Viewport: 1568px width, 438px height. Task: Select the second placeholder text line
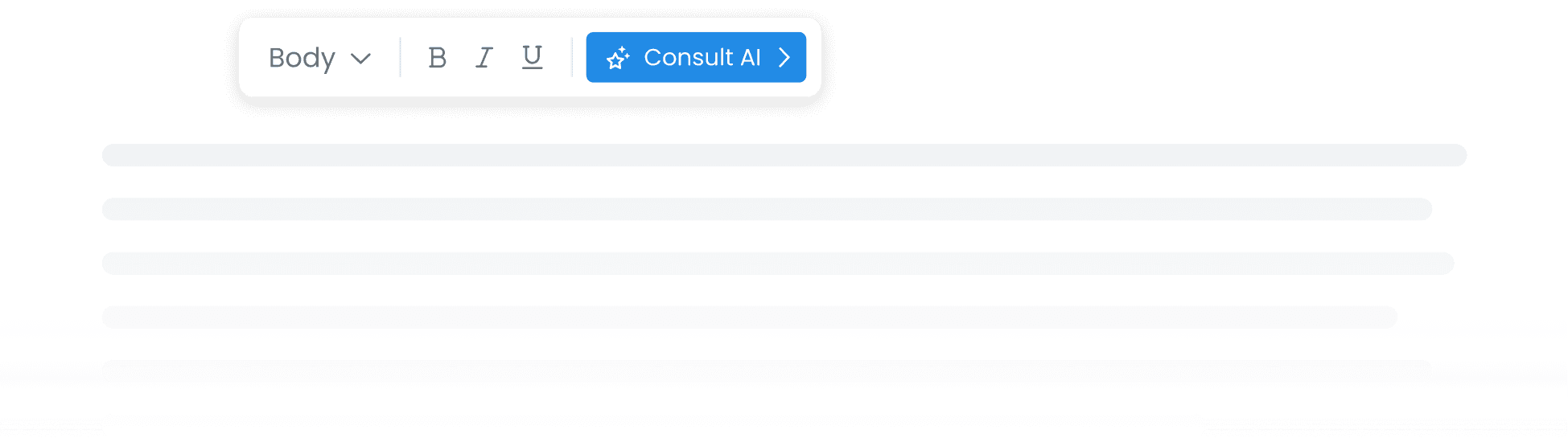[767, 209]
